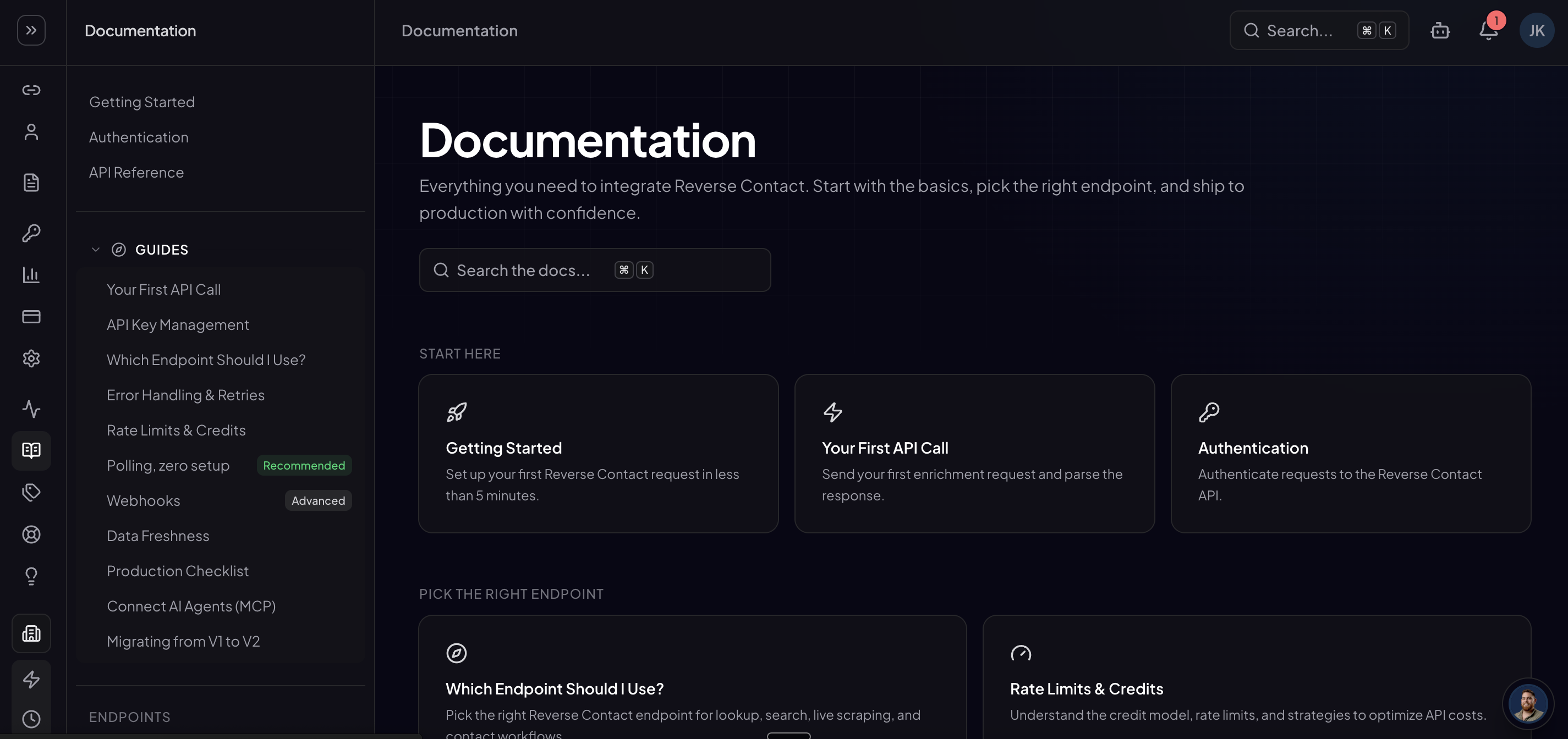Open Webhooks guide link
The image size is (1568, 739).
tap(143, 500)
